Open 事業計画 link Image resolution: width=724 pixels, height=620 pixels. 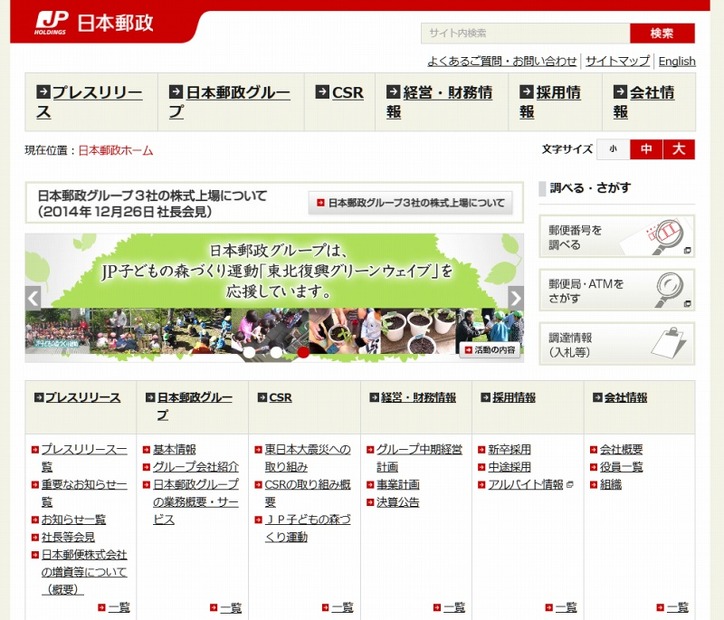(x=398, y=484)
